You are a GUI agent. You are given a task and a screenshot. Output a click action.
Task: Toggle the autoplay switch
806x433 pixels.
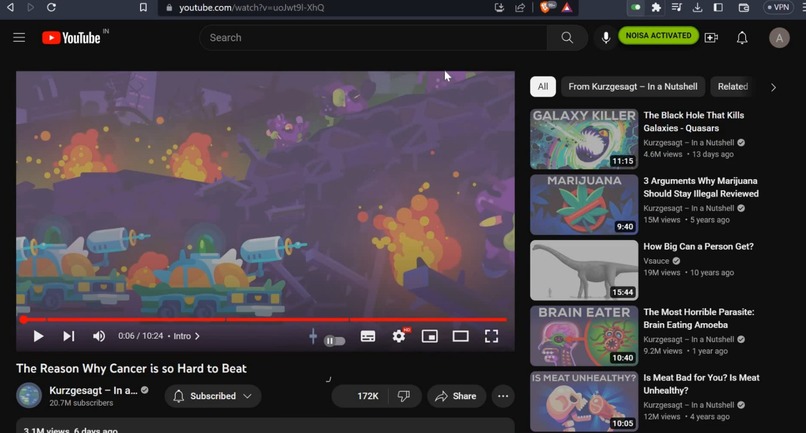tap(335, 340)
